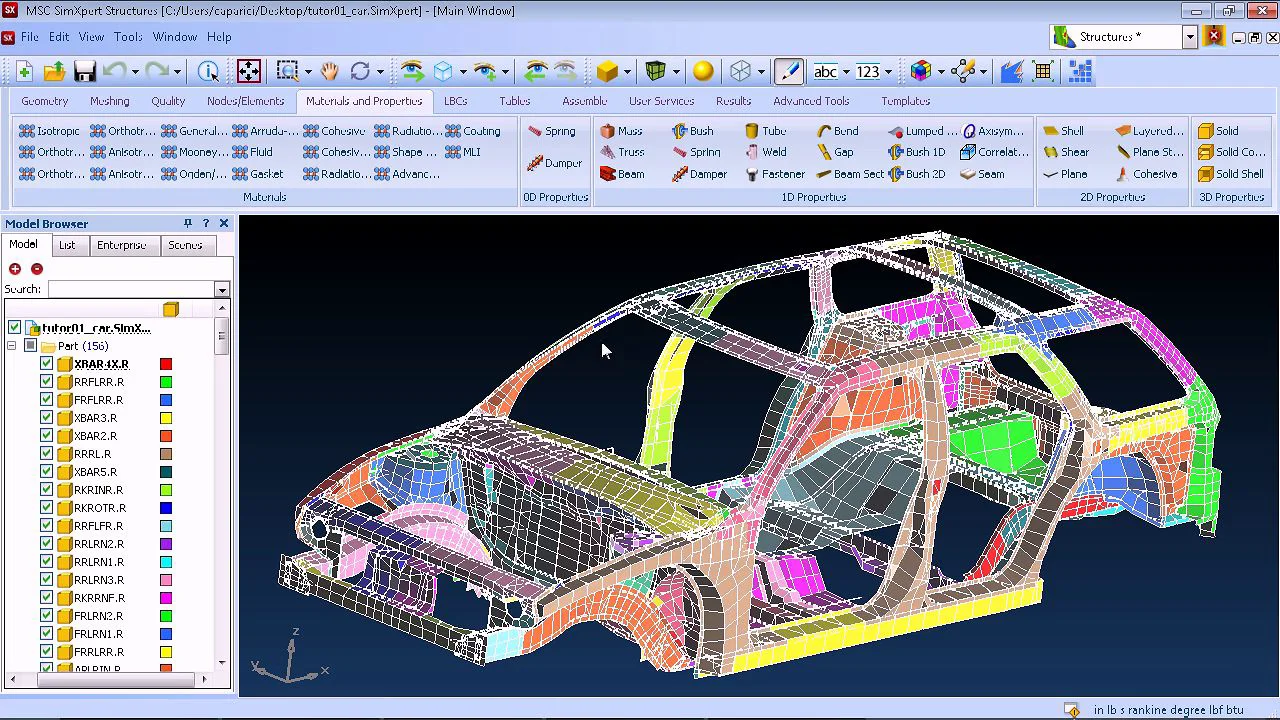Uncheck the XBAR4X.R part checkbox
The width and height of the screenshot is (1280, 720).
click(46, 364)
